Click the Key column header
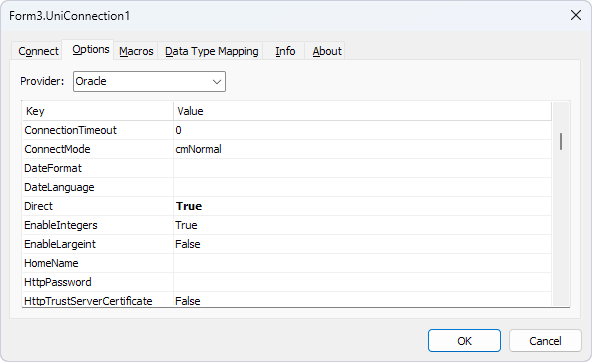Image resolution: width=592 pixels, height=362 pixels. pos(98,111)
